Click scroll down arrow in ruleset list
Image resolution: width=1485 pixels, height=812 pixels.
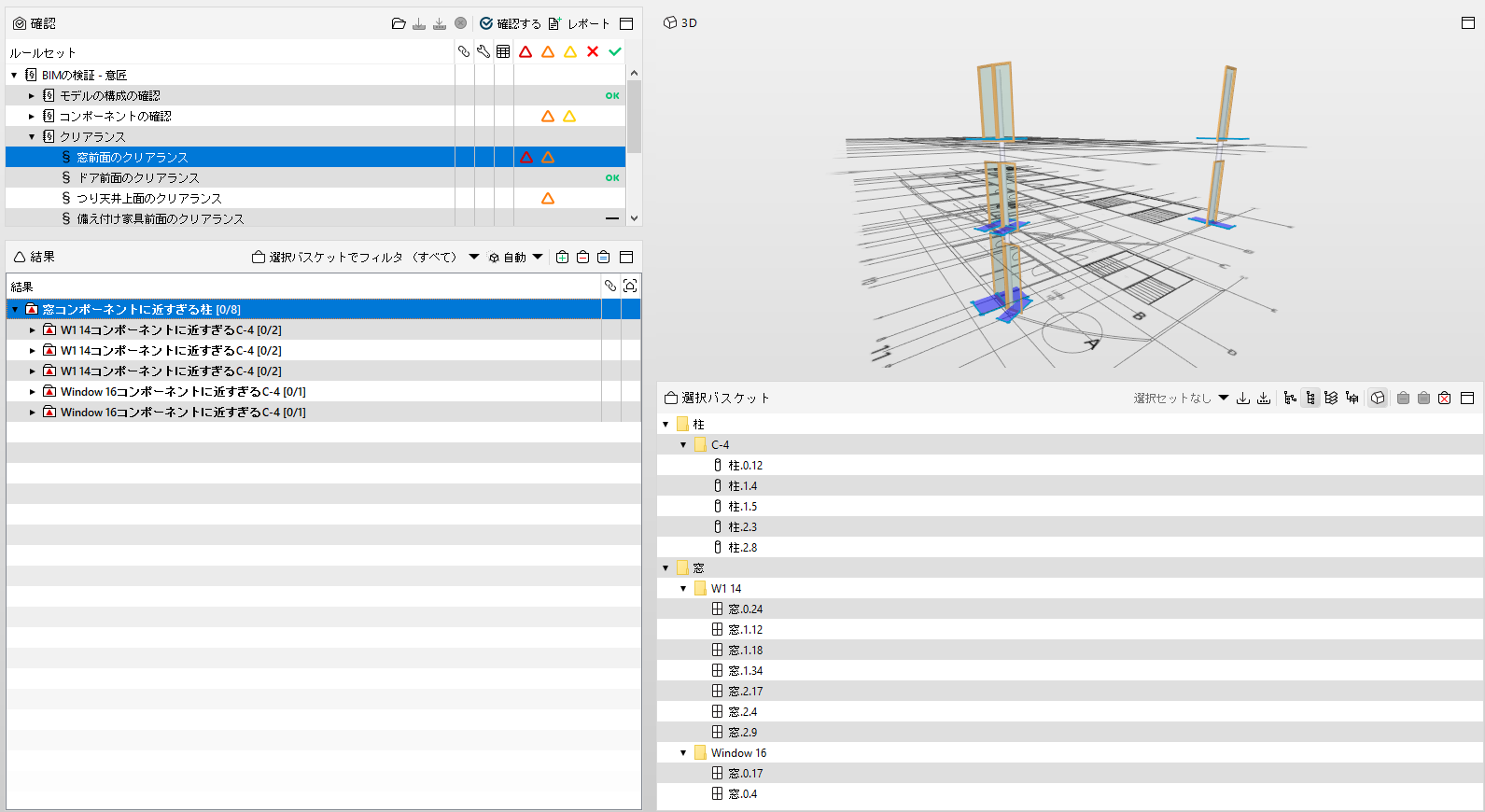tap(634, 218)
